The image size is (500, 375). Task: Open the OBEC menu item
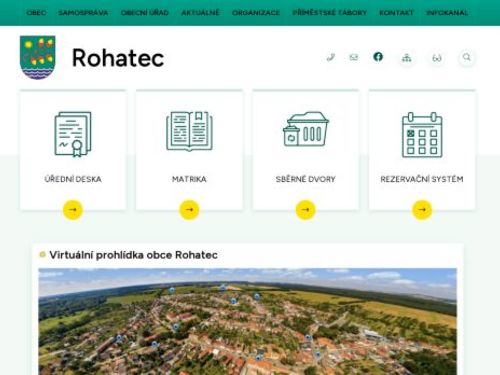pos(36,13)
